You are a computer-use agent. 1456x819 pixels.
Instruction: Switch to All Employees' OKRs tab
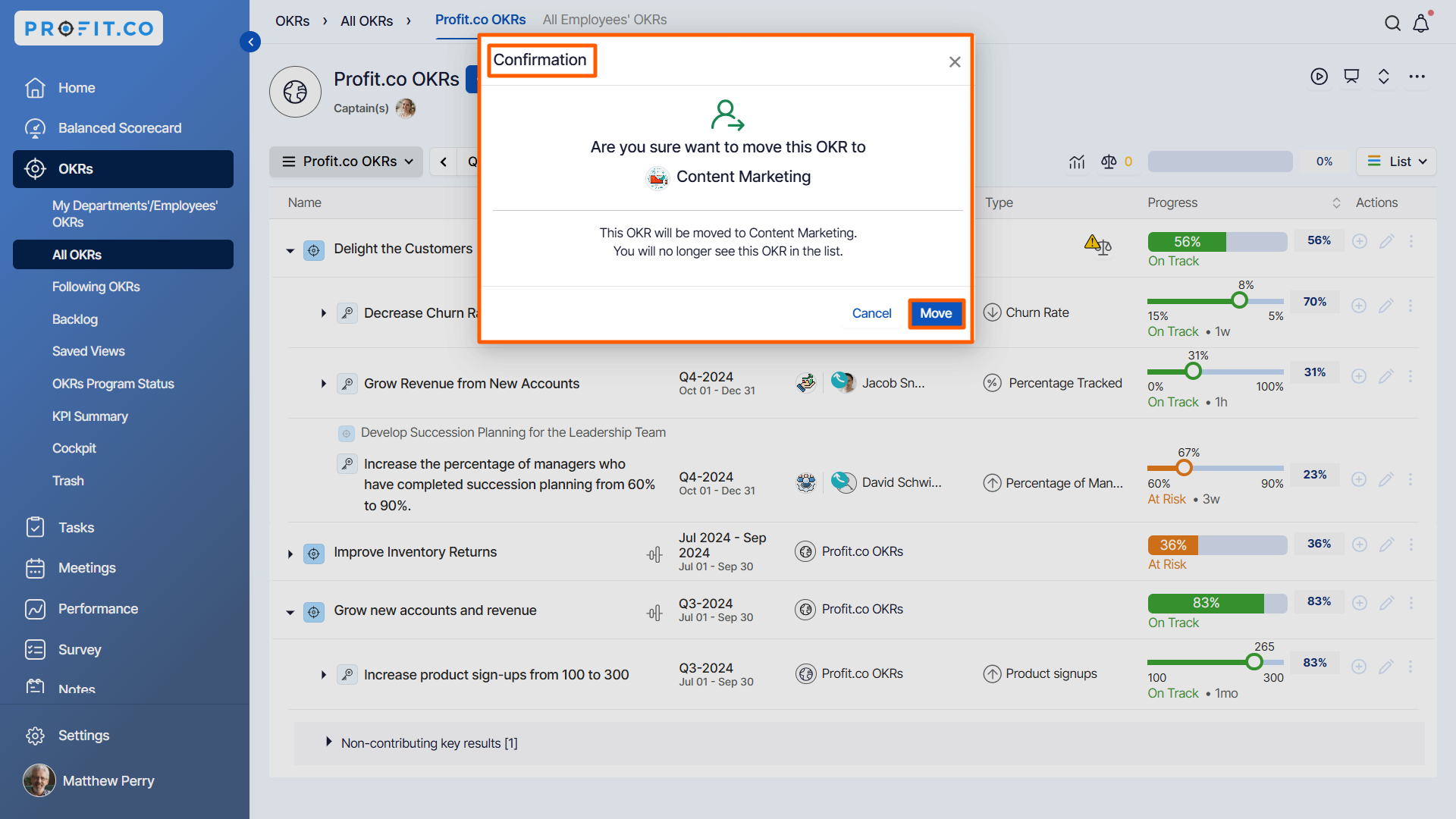click(604, 20)
